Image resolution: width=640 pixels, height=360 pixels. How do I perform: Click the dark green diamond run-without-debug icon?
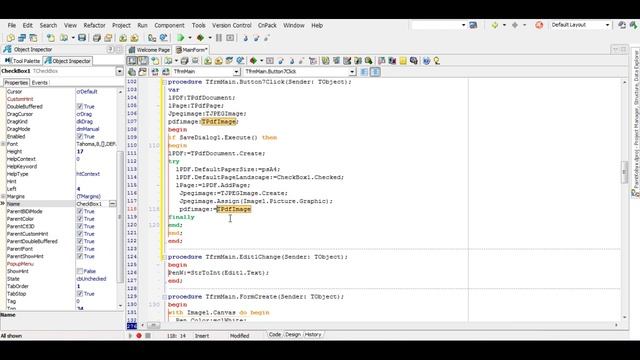click(x=200, y=38)
